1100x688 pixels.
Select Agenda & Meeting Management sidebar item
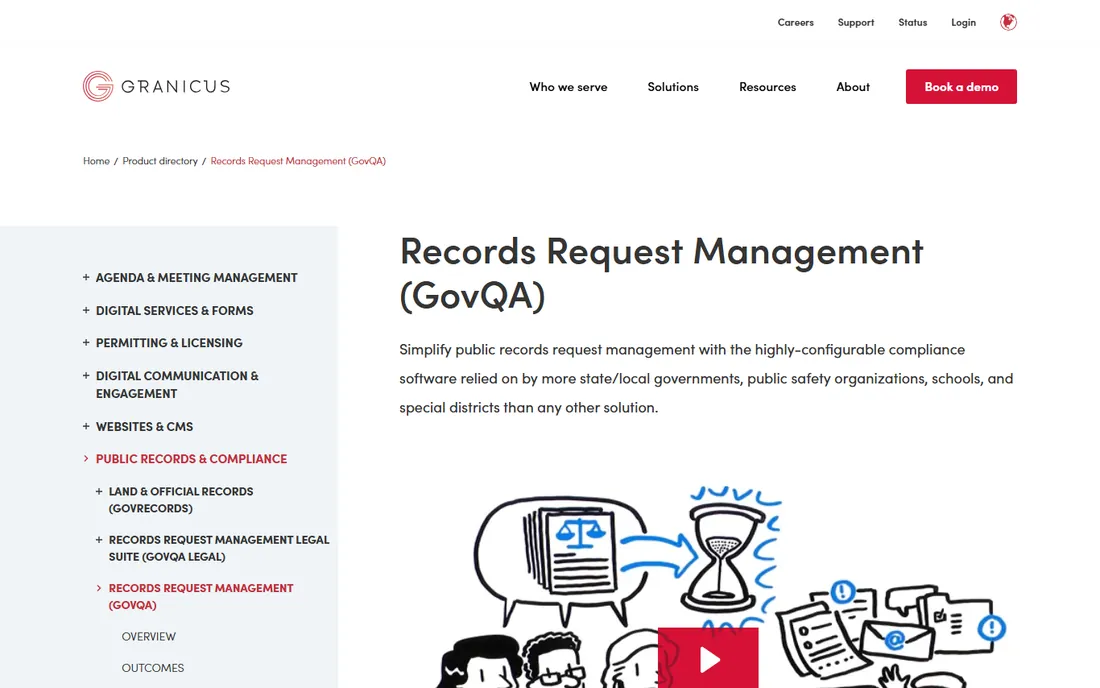tap(196, 278)
